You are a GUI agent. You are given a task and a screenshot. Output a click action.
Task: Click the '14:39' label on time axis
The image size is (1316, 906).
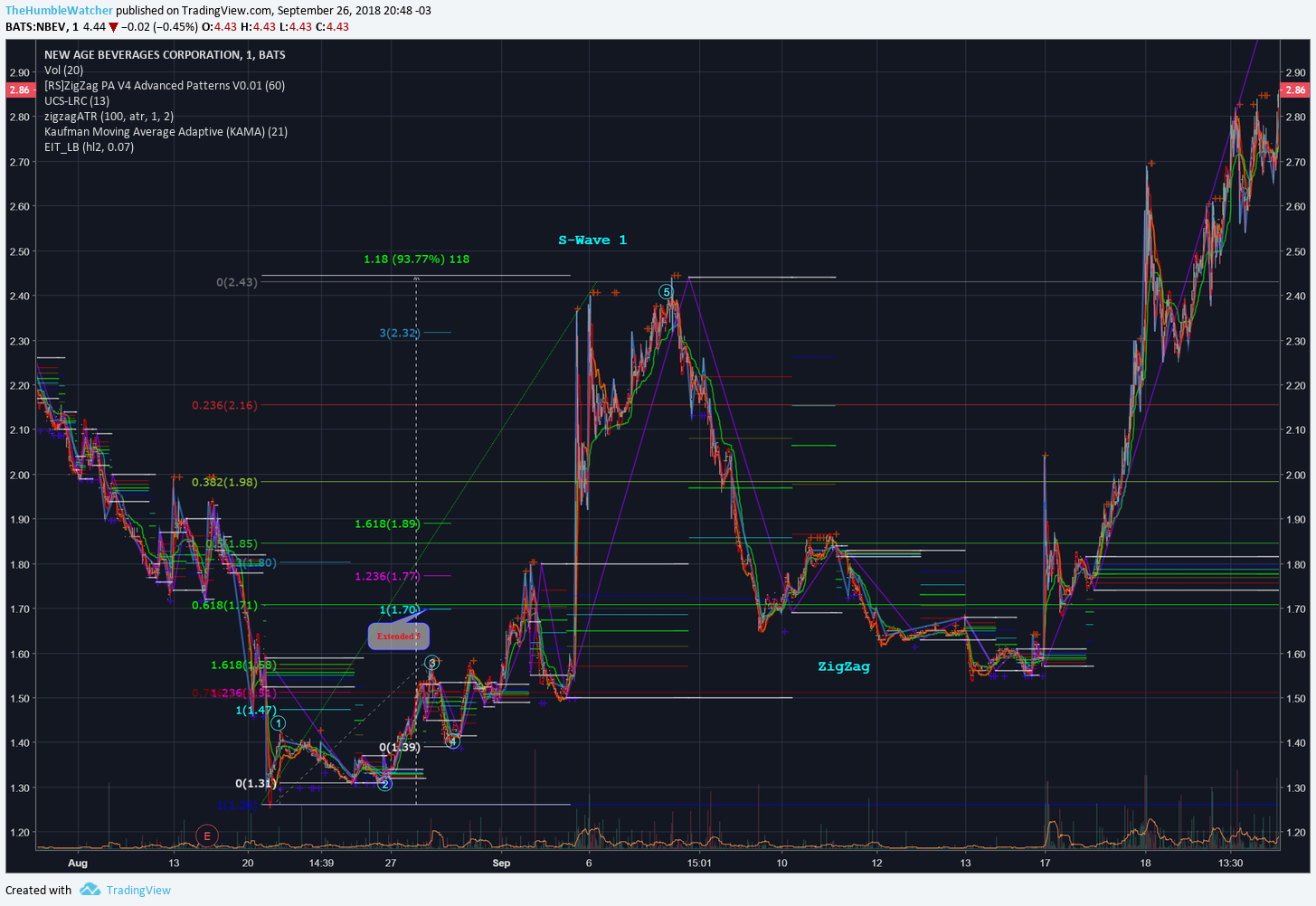(x=321, y=863)
